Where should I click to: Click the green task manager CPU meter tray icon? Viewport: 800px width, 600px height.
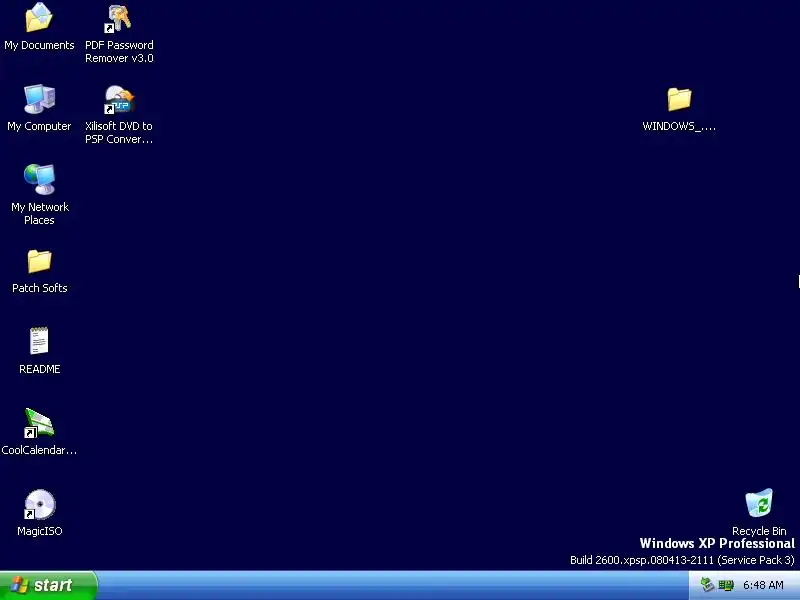(726, 585)
